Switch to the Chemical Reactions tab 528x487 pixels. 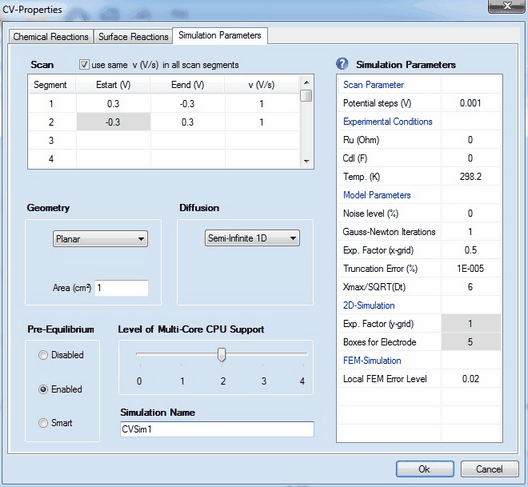point(51,36)
